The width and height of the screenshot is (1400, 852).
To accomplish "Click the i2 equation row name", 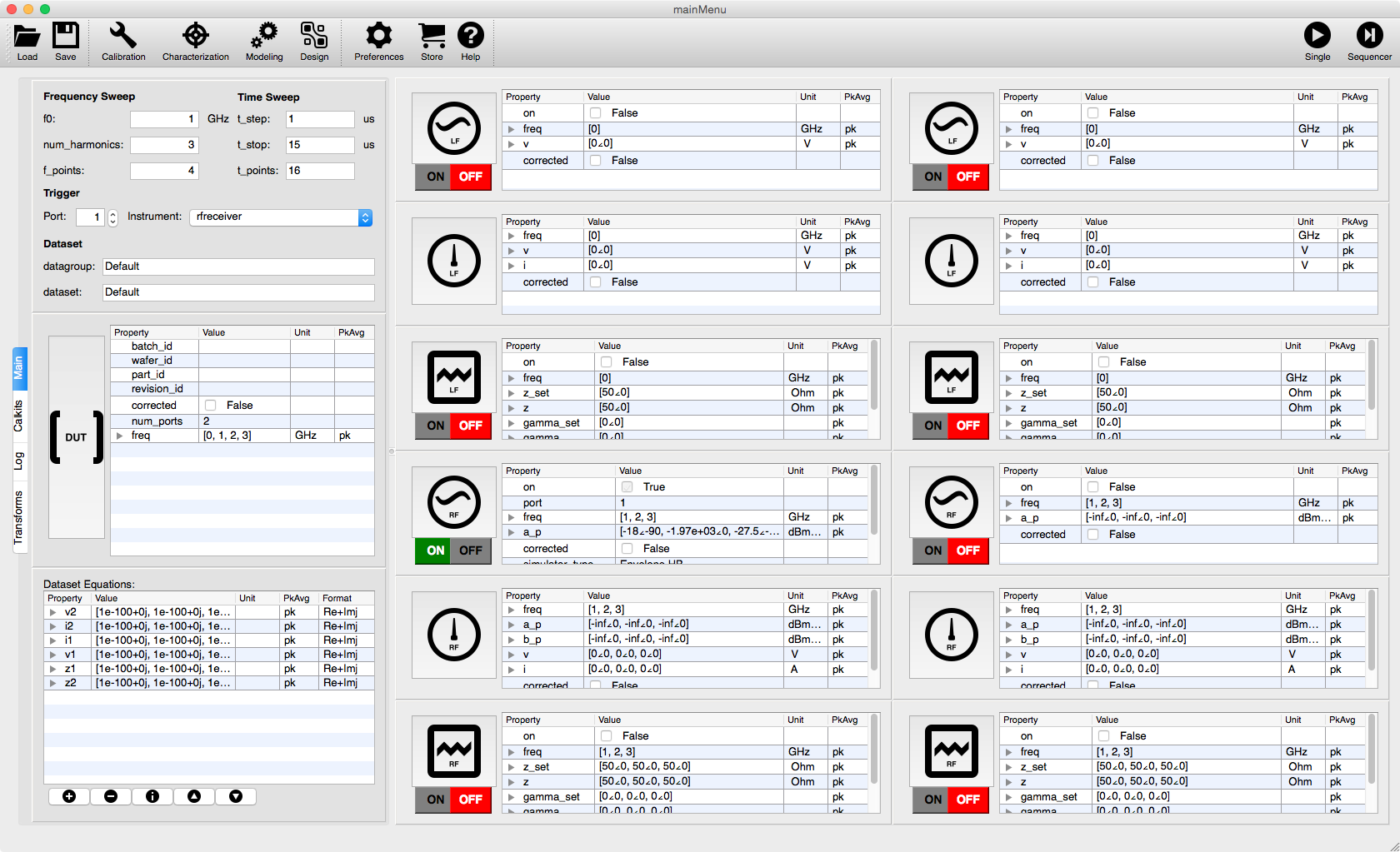I will pyautogui.click(x=69, y=626).
